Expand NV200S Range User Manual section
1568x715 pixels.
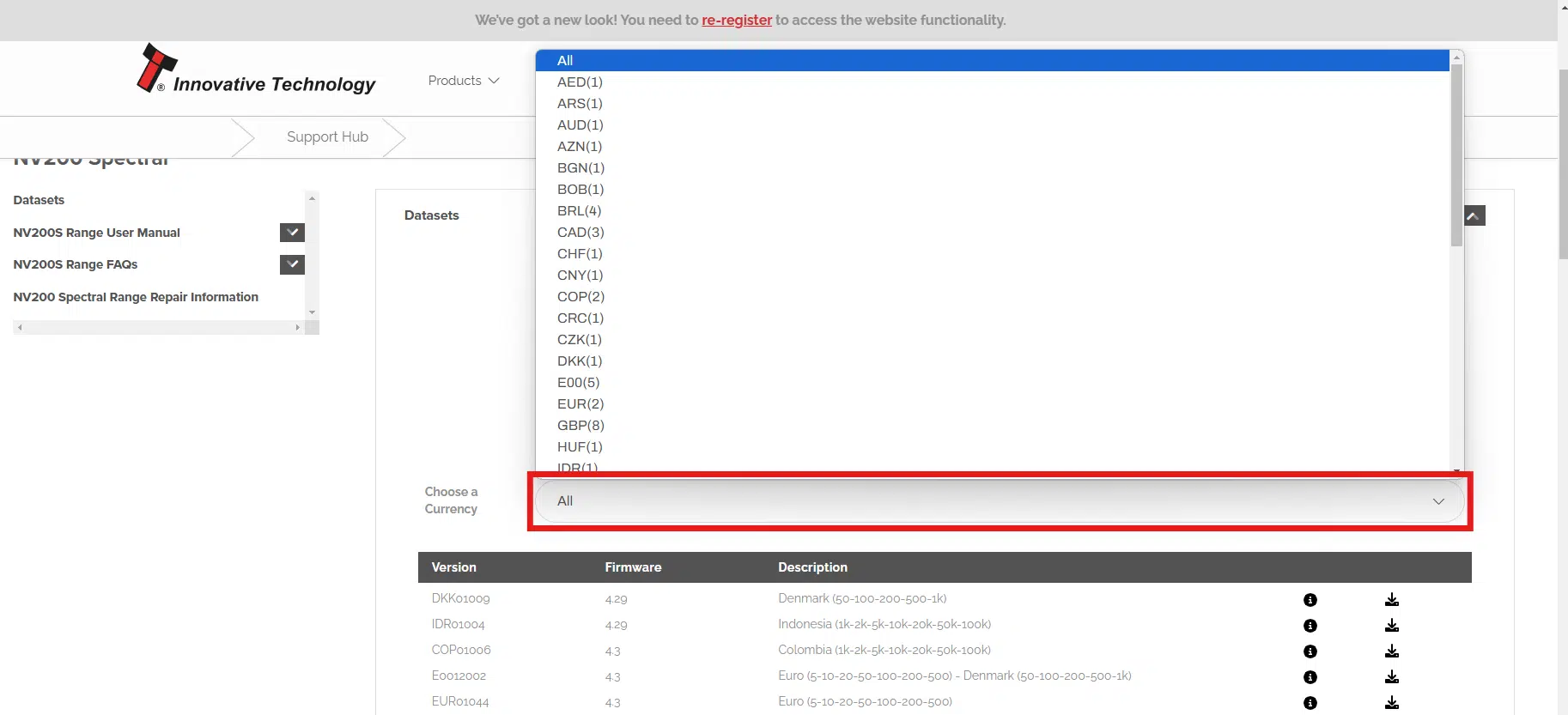292,233
